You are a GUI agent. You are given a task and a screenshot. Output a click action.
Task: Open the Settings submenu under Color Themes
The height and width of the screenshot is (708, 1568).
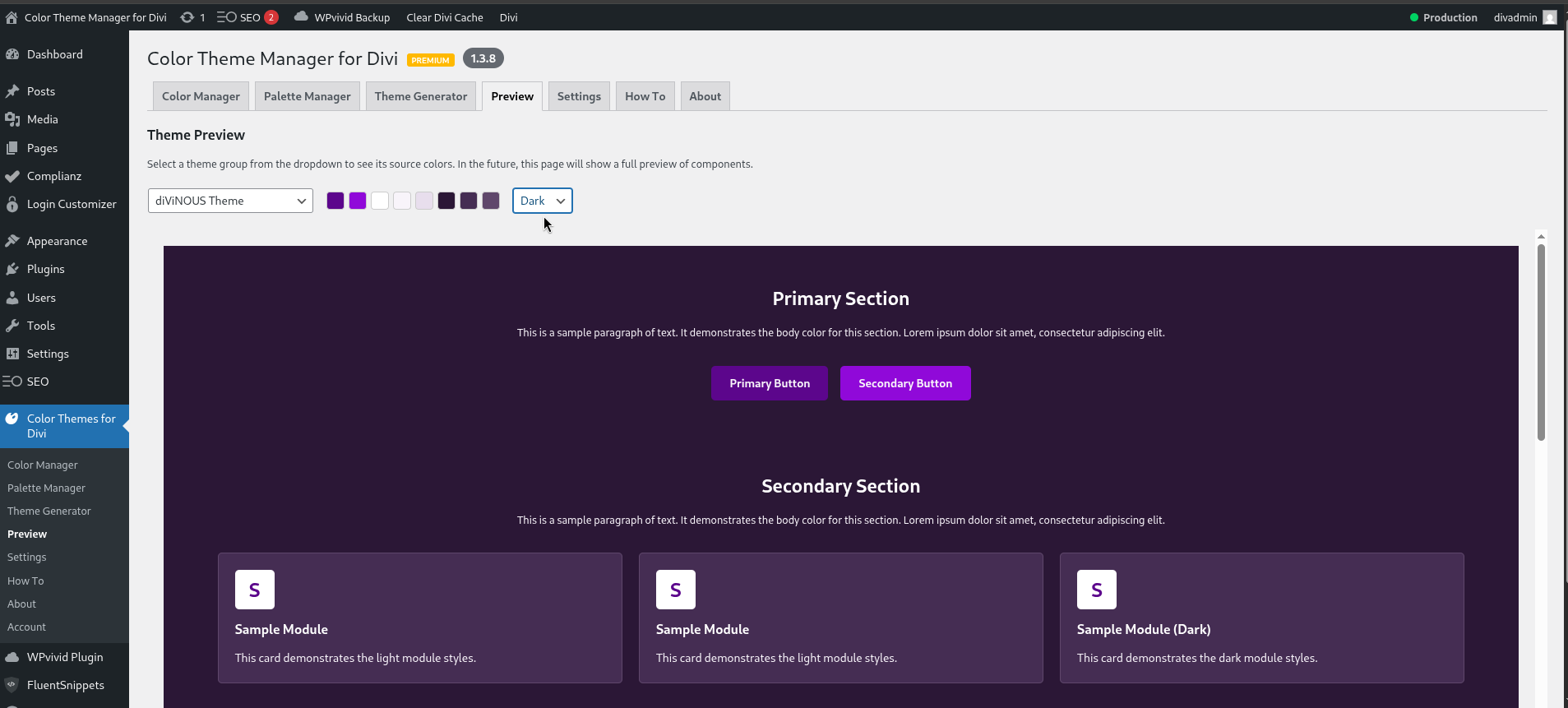click(x=26, y=557)
